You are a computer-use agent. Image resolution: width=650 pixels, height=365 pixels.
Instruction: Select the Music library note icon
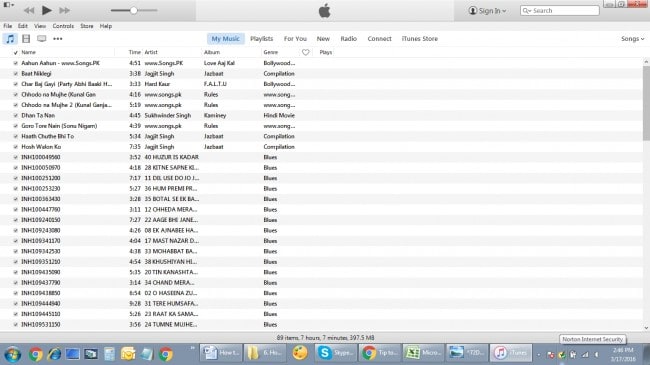[x=10, y=39]
